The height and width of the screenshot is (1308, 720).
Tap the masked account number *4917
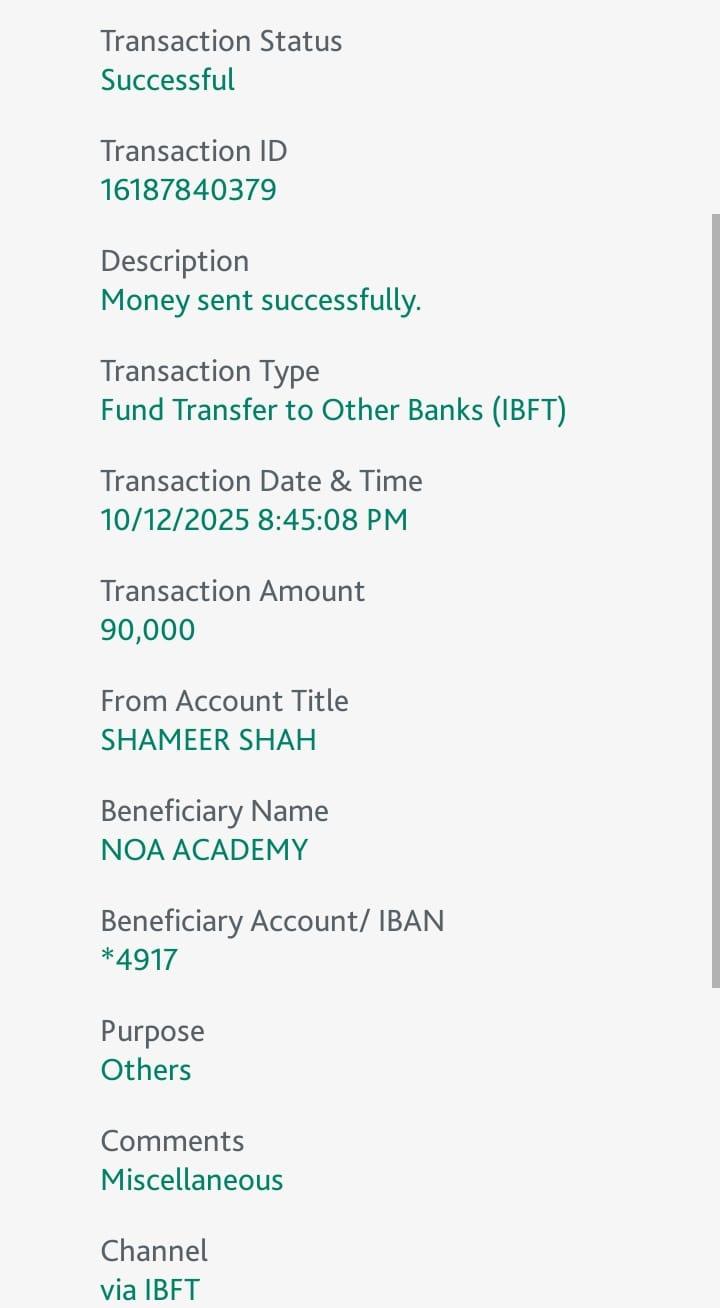pos(139,960)
